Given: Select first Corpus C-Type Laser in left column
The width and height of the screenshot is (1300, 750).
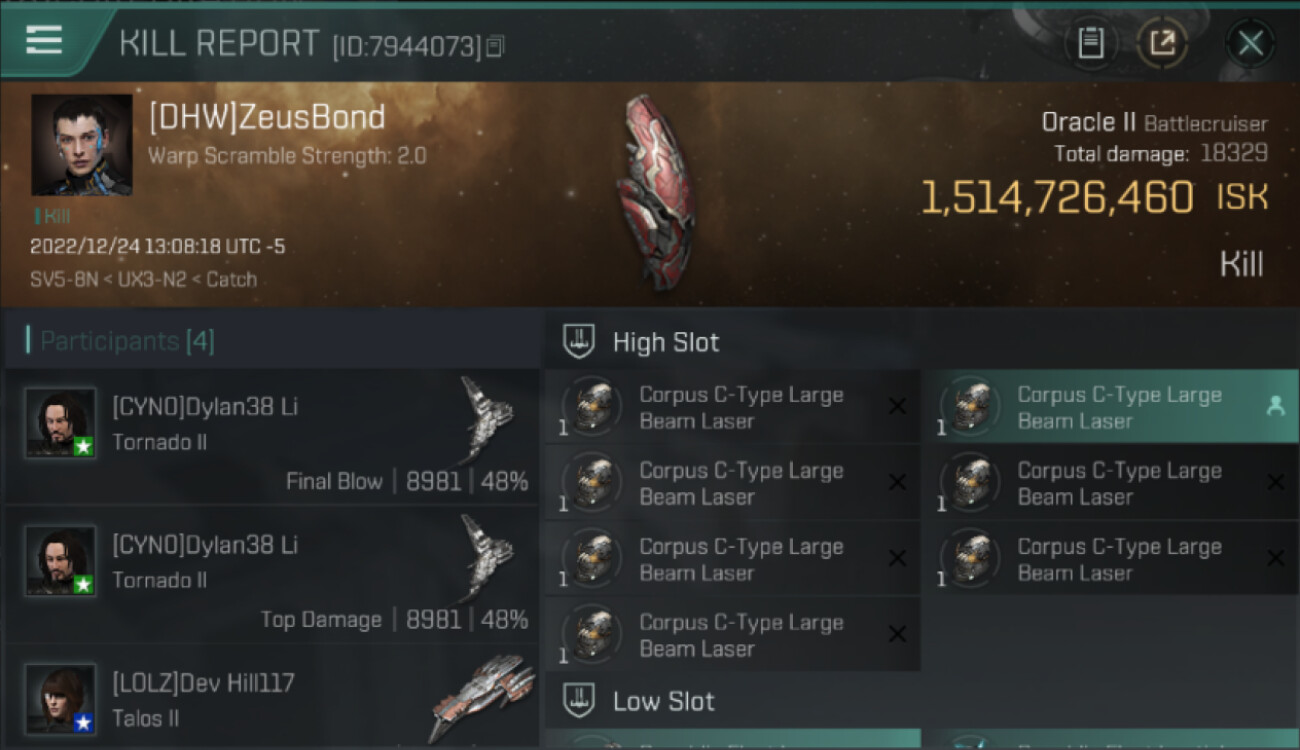Looking at the screenshot, I should coord(731,407).
